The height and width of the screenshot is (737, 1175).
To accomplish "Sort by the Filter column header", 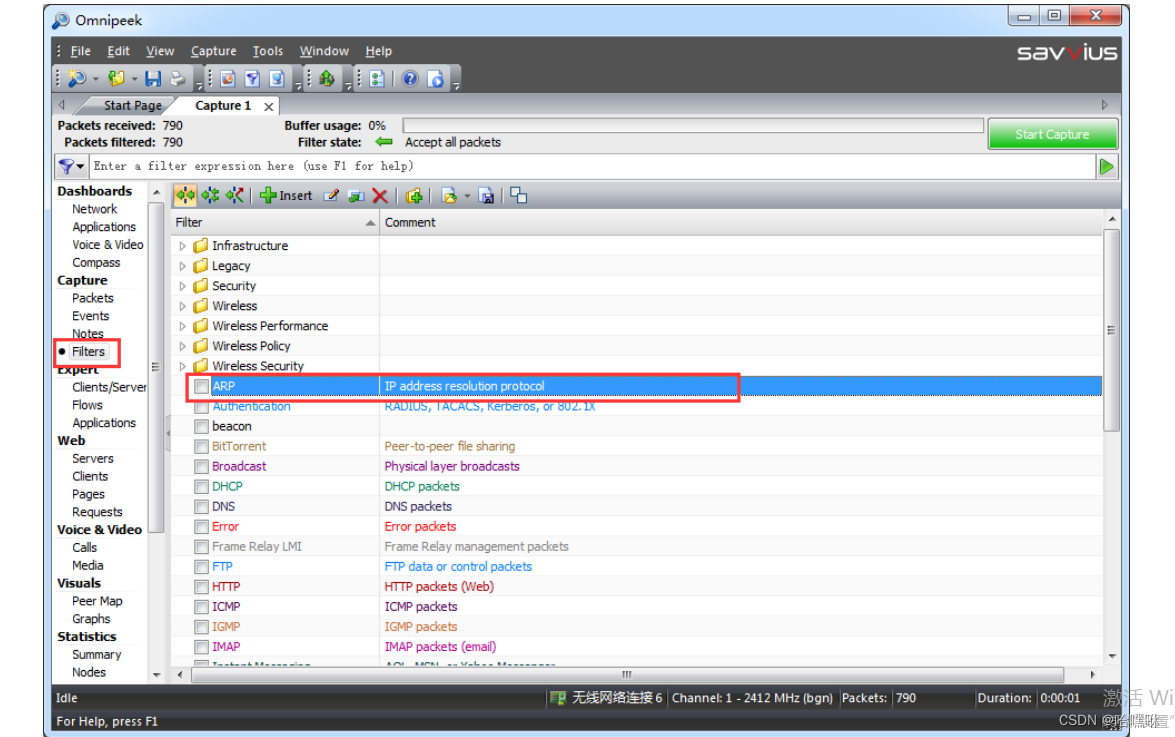I will tap(275, 222).
